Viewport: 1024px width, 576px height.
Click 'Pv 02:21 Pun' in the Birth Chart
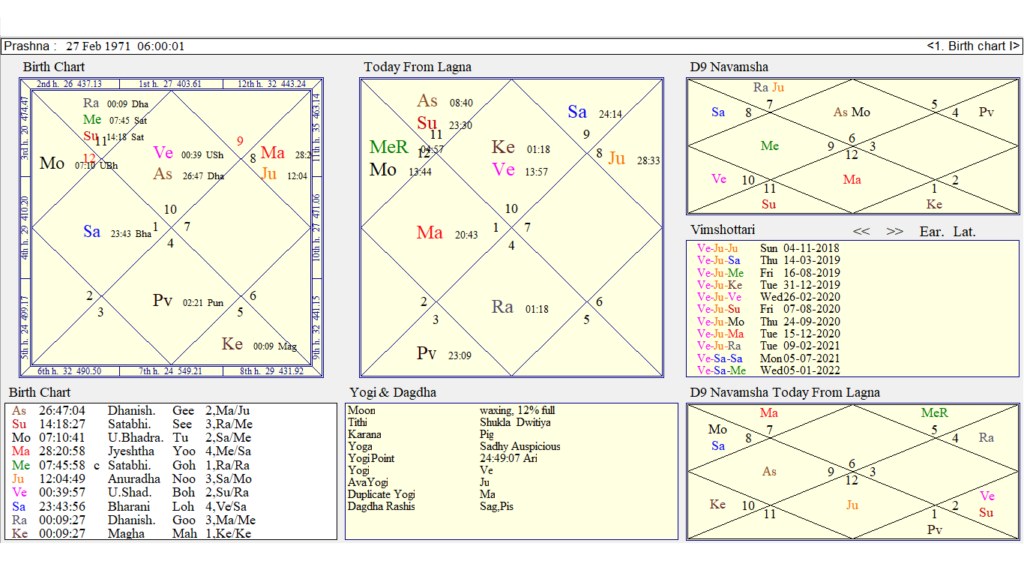coord(188,301)
